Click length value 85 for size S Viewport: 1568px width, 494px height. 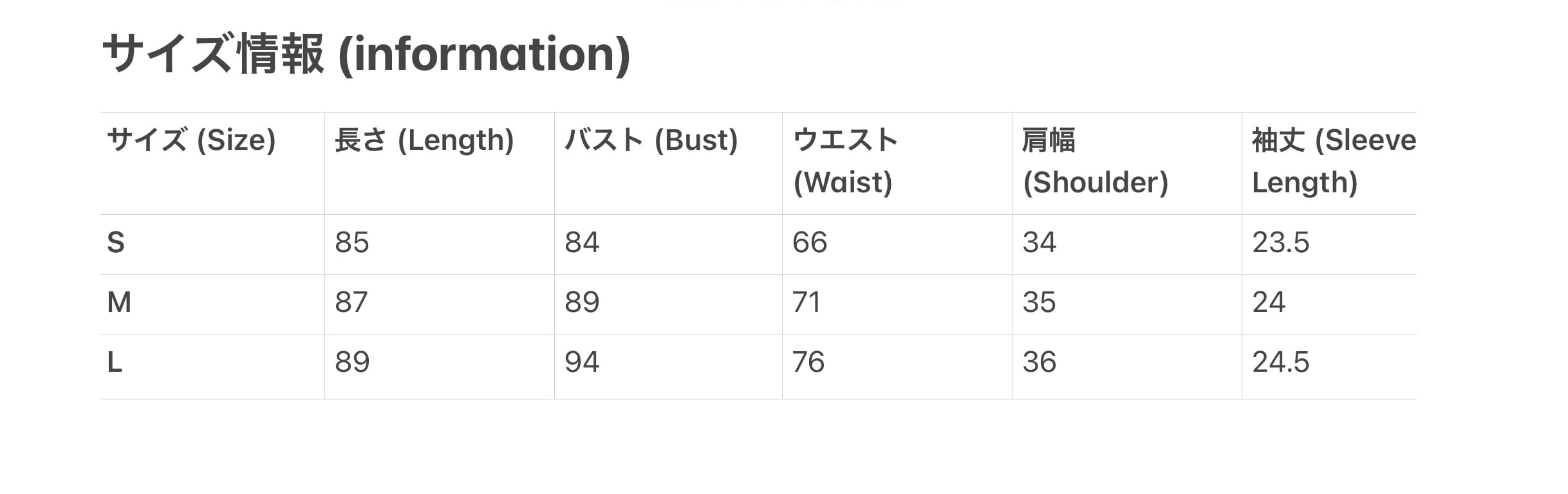click(352, 242)
